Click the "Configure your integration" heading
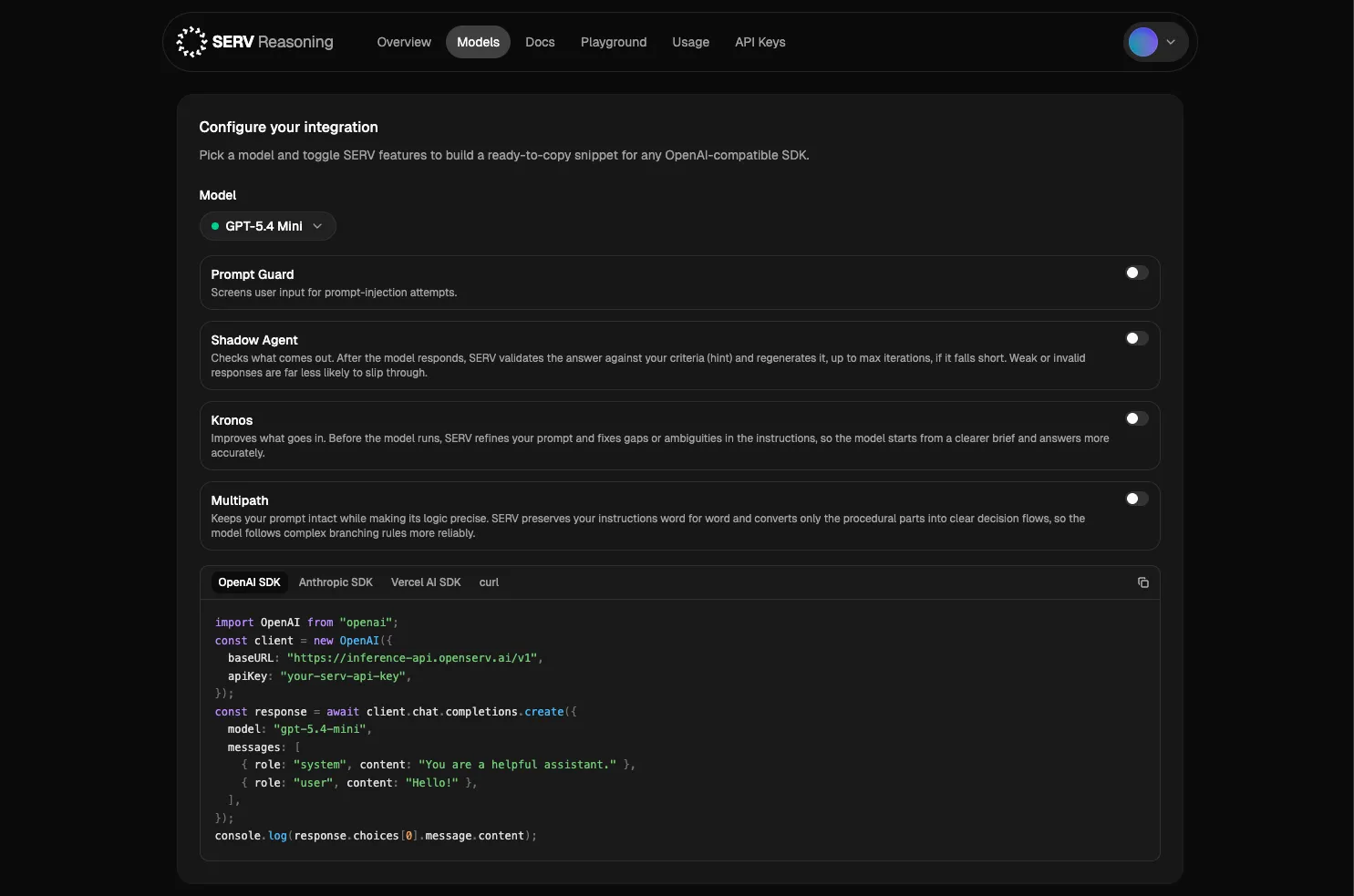Viewport: 1354px width, 896px height. click(288, 128)
